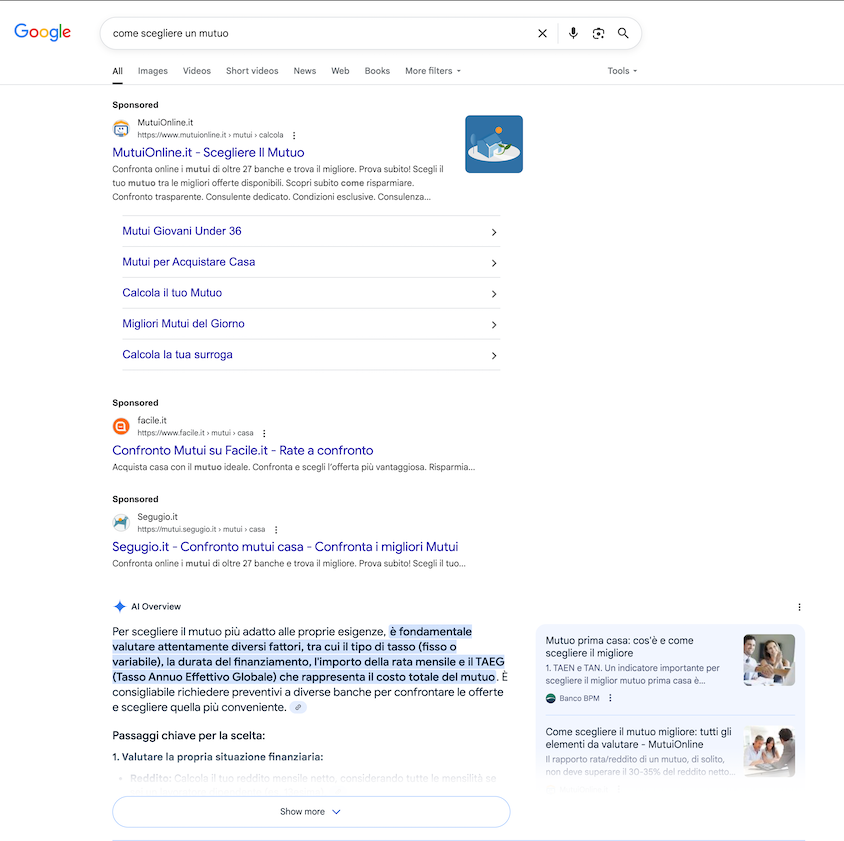Open 'Mutuo prima casa' Banco BPM source

(x=619, y=647)
